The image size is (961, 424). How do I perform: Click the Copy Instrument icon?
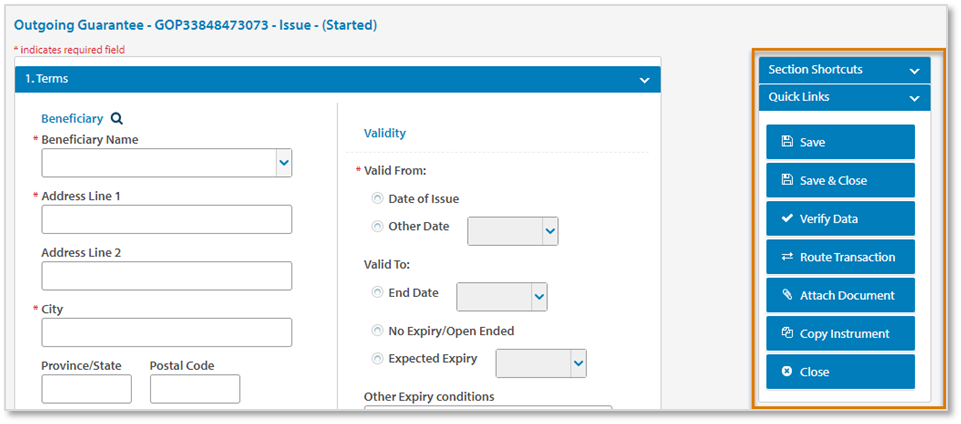(x=787, y=333)
